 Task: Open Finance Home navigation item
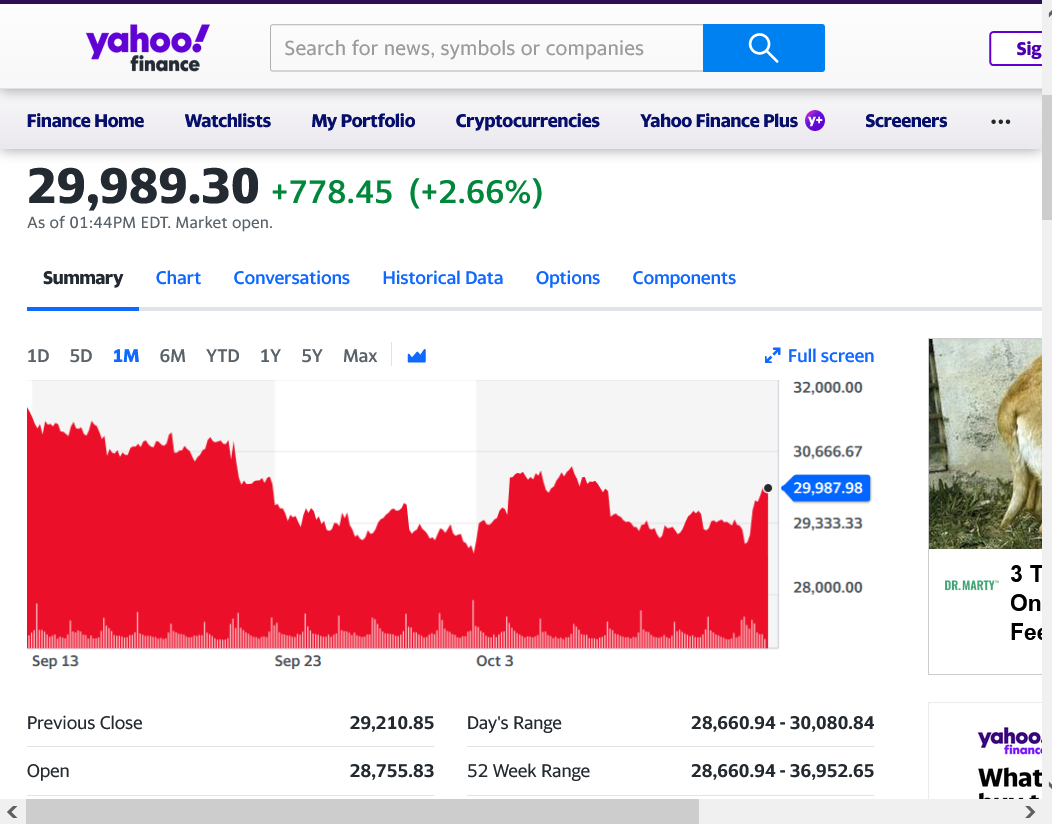click(85, 121)
